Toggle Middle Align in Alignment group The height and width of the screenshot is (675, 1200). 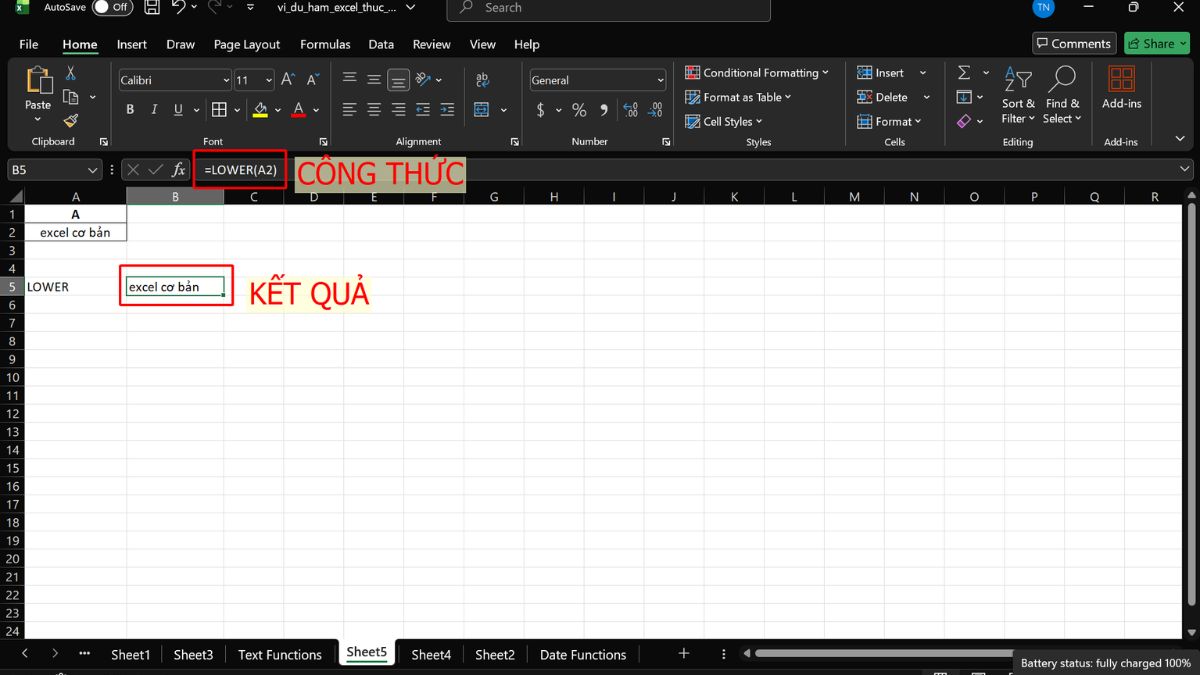374,80
